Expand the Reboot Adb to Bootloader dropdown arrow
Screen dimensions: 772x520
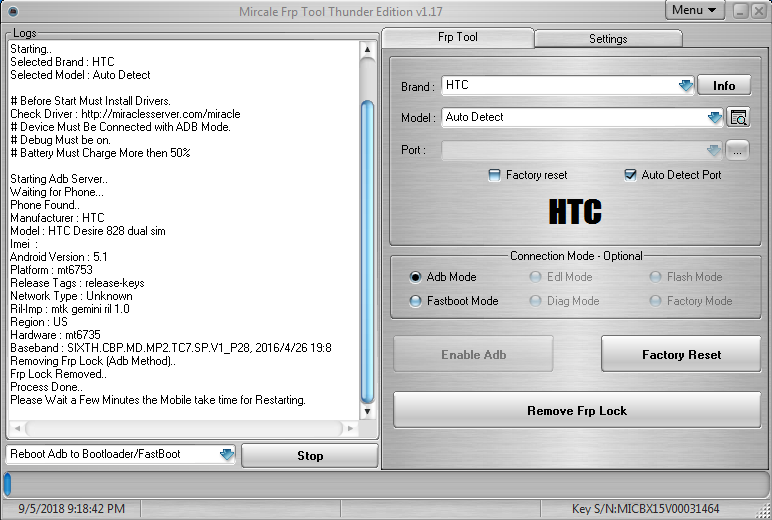[226, 454]
